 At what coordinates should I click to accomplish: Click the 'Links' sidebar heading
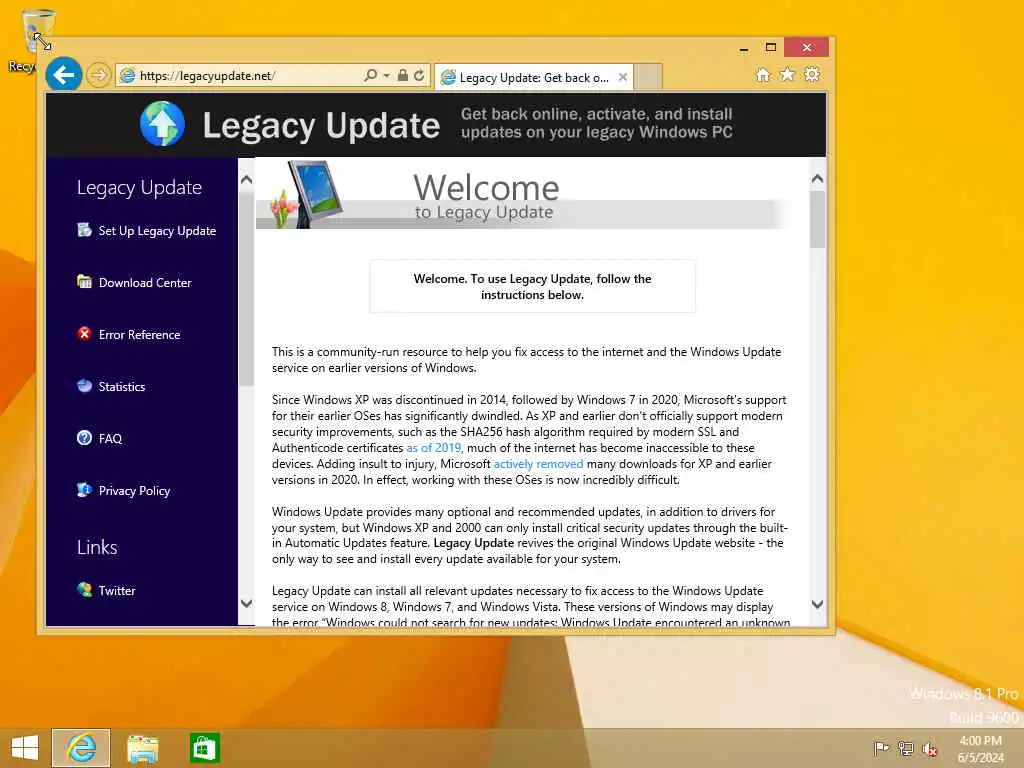pos(97,547)
